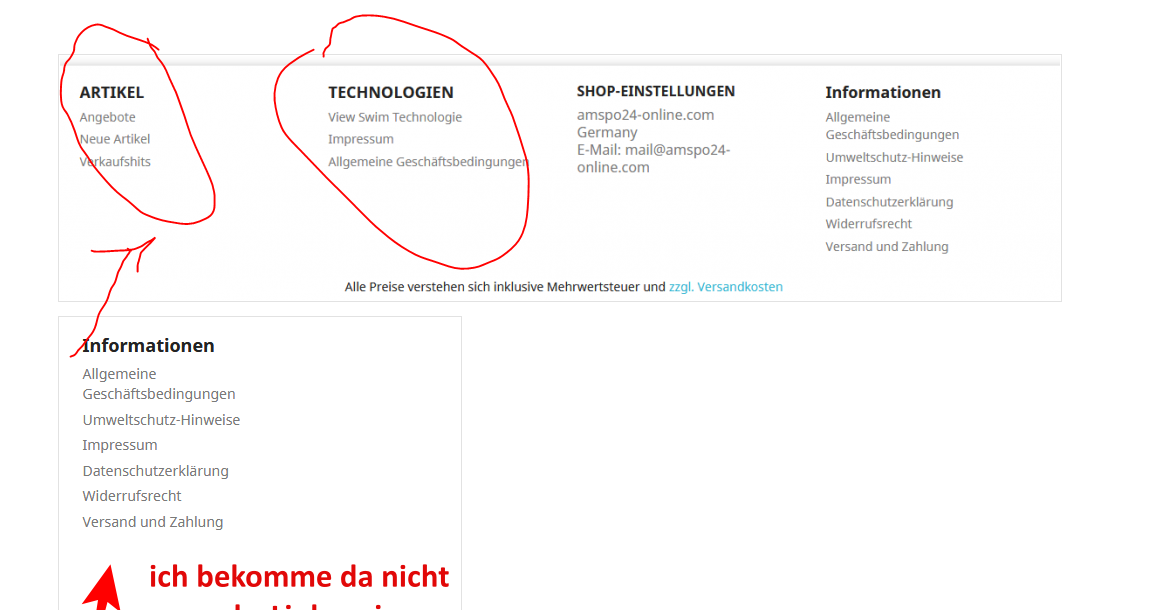Open View Swim Technologie link
Viewport: 1165px width, 610px height.
pos(395,117)
